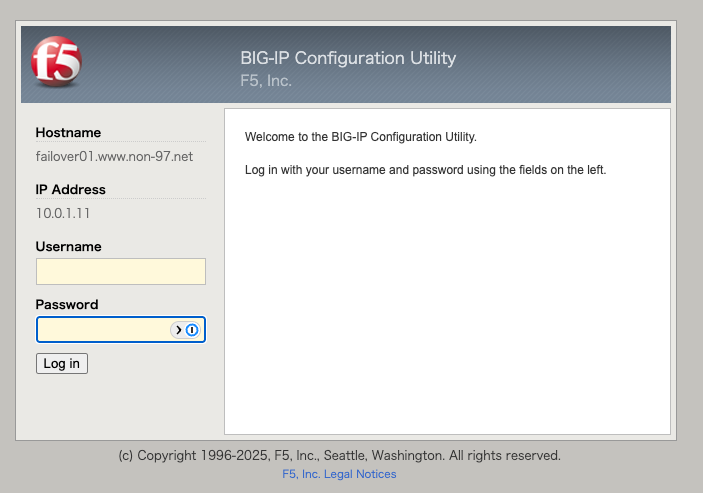The width and height of the screenshot is (703, 493).
Task: Click the red F5 logo
Action: (x=56, y=61)
